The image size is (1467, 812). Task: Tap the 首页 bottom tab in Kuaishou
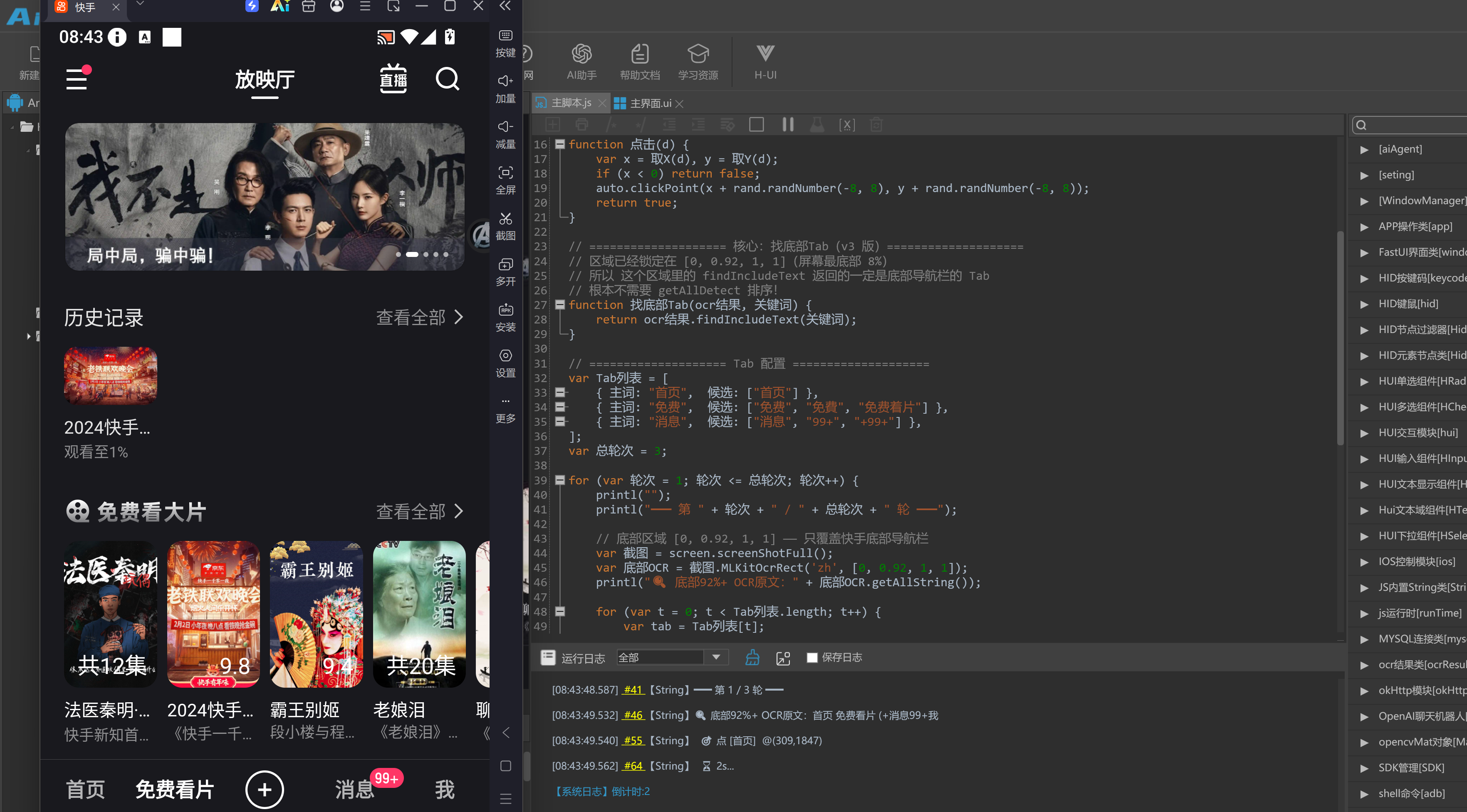[85, 789]
